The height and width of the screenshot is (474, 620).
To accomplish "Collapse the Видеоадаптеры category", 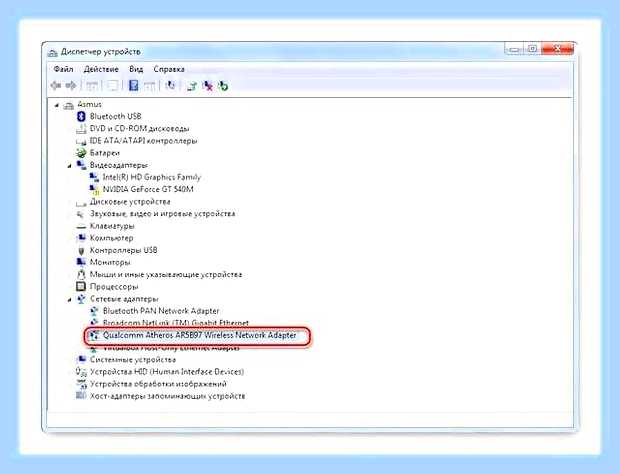I will coord(70,166).
